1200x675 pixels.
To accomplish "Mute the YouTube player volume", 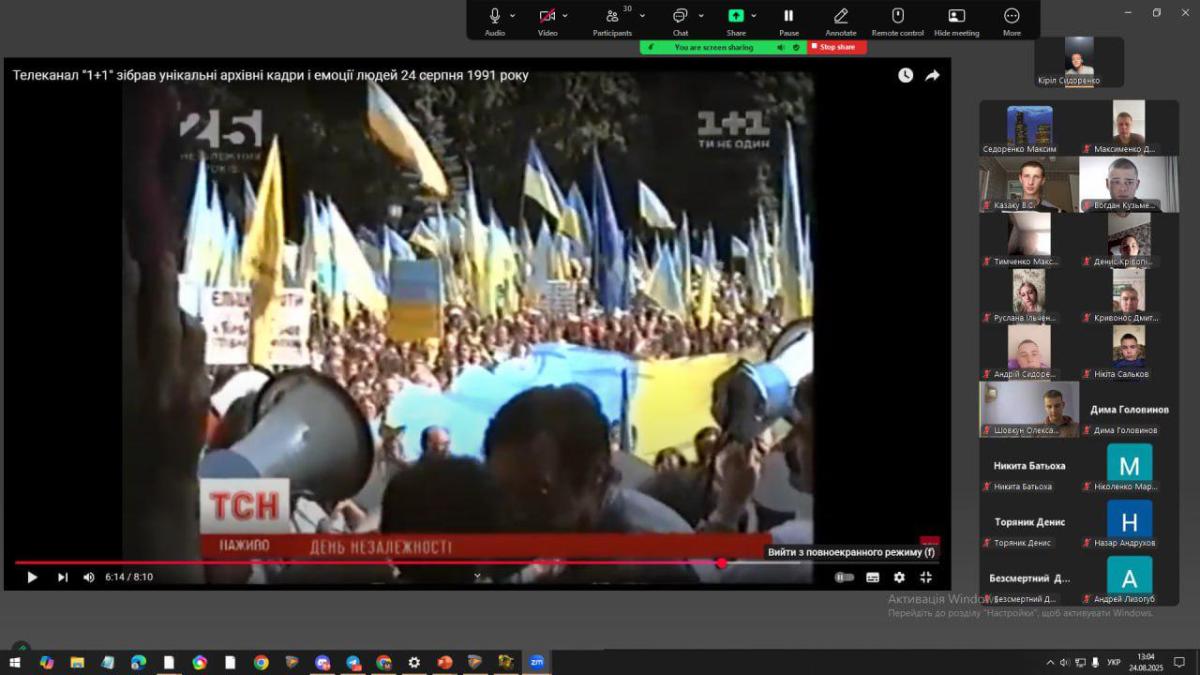I will click(x=89, y=577).
